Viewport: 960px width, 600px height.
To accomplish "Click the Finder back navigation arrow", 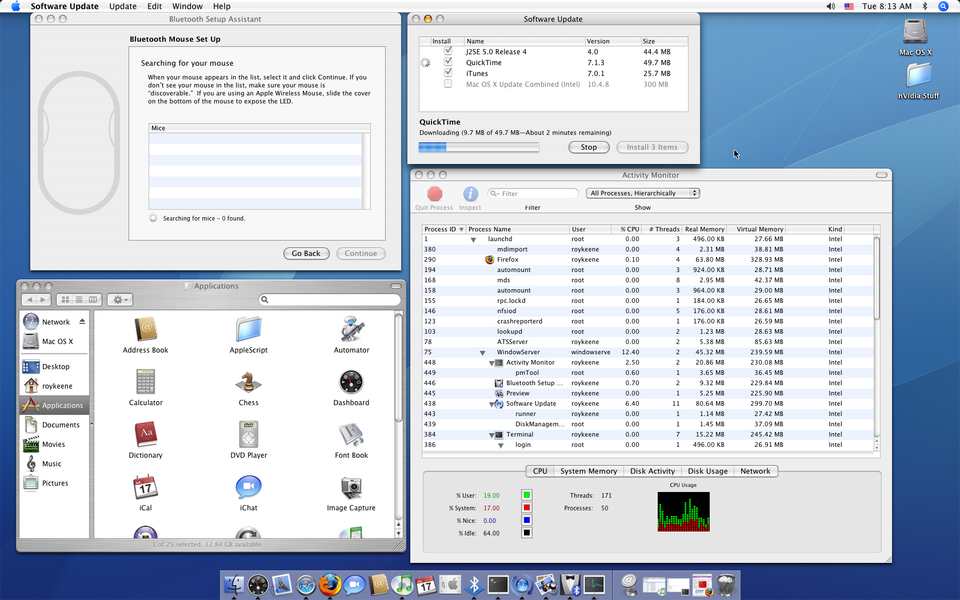I will coord(29,299).
